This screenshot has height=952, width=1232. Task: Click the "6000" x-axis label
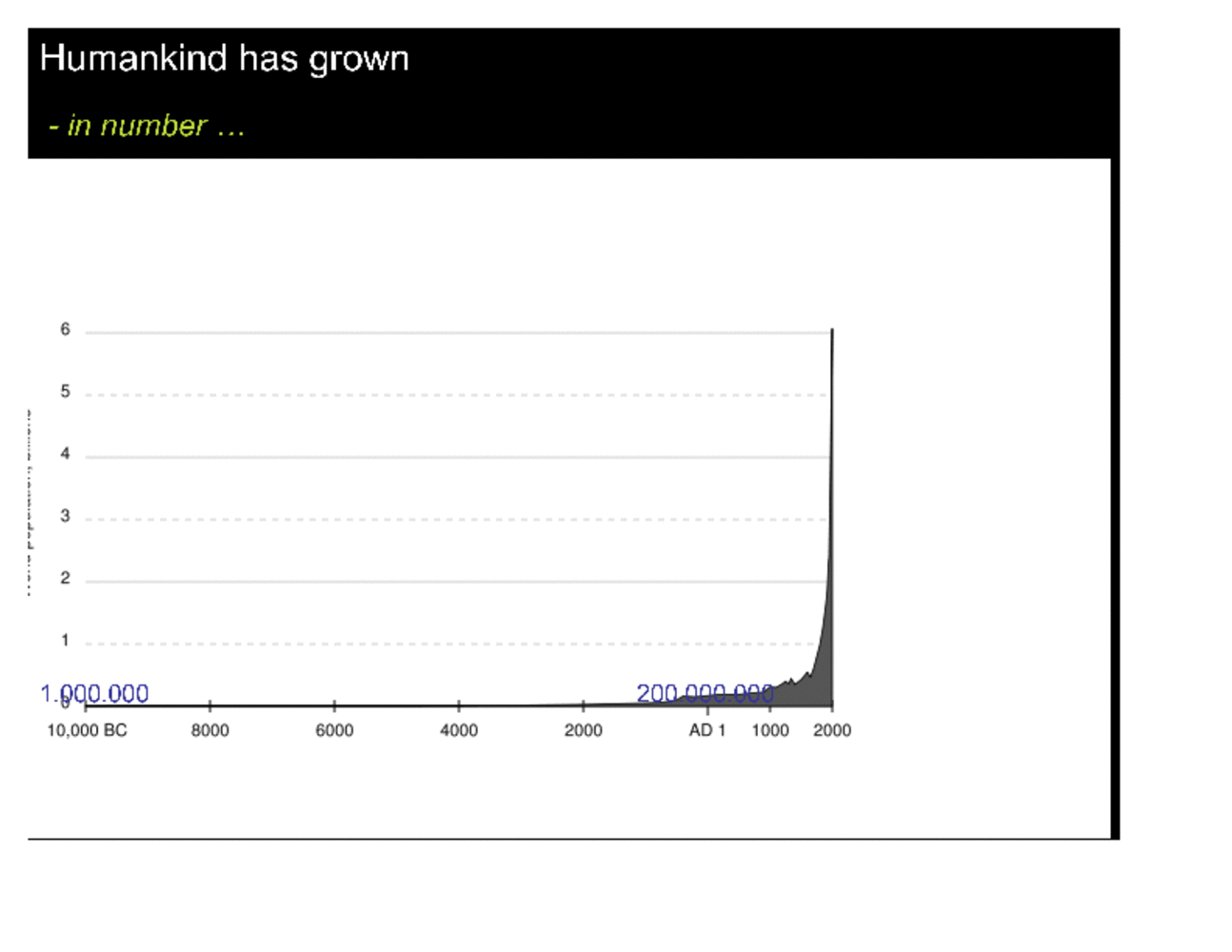click(x=334, y=730)
